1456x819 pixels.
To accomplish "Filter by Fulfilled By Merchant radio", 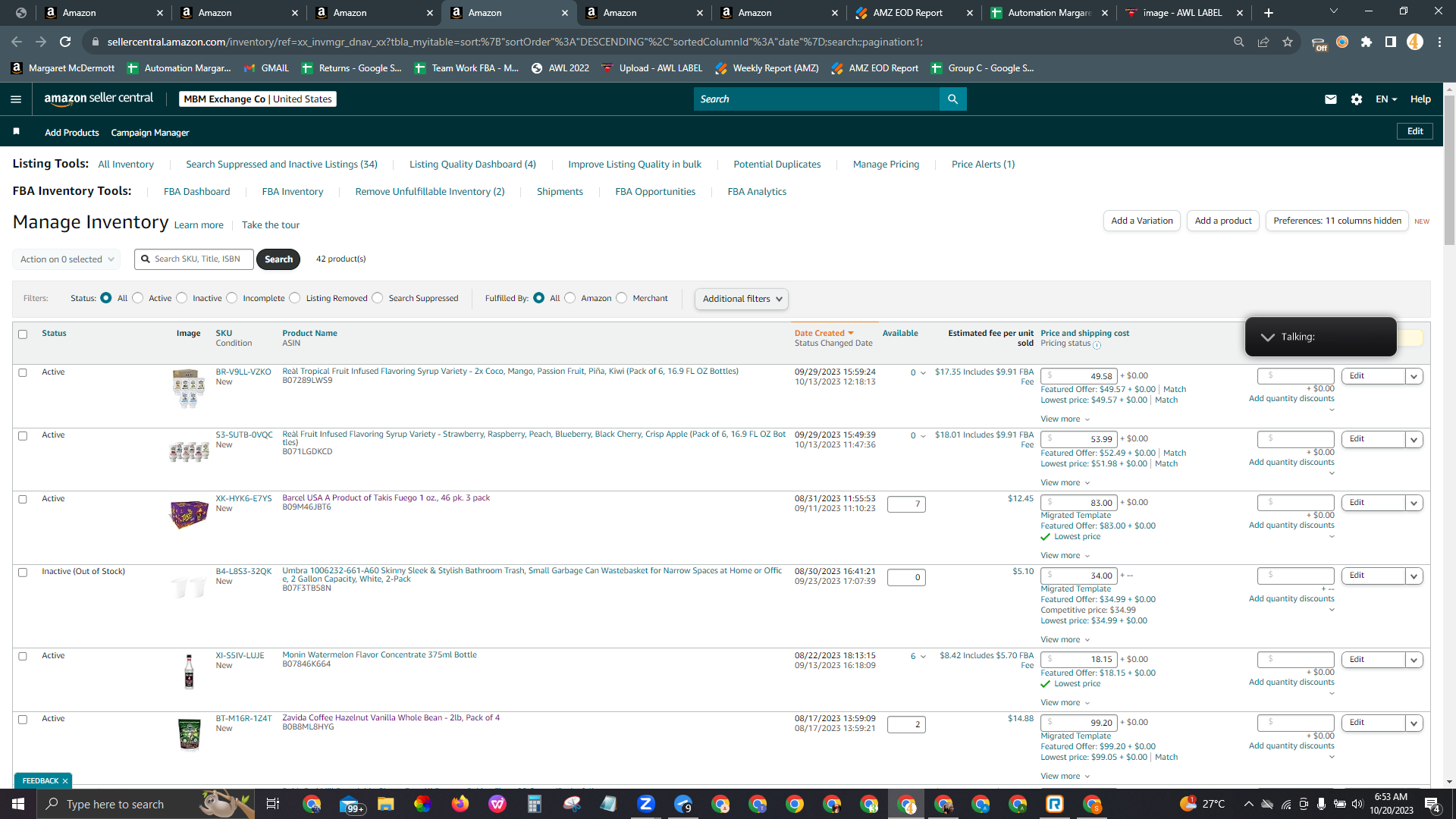I will click(622, 298).
